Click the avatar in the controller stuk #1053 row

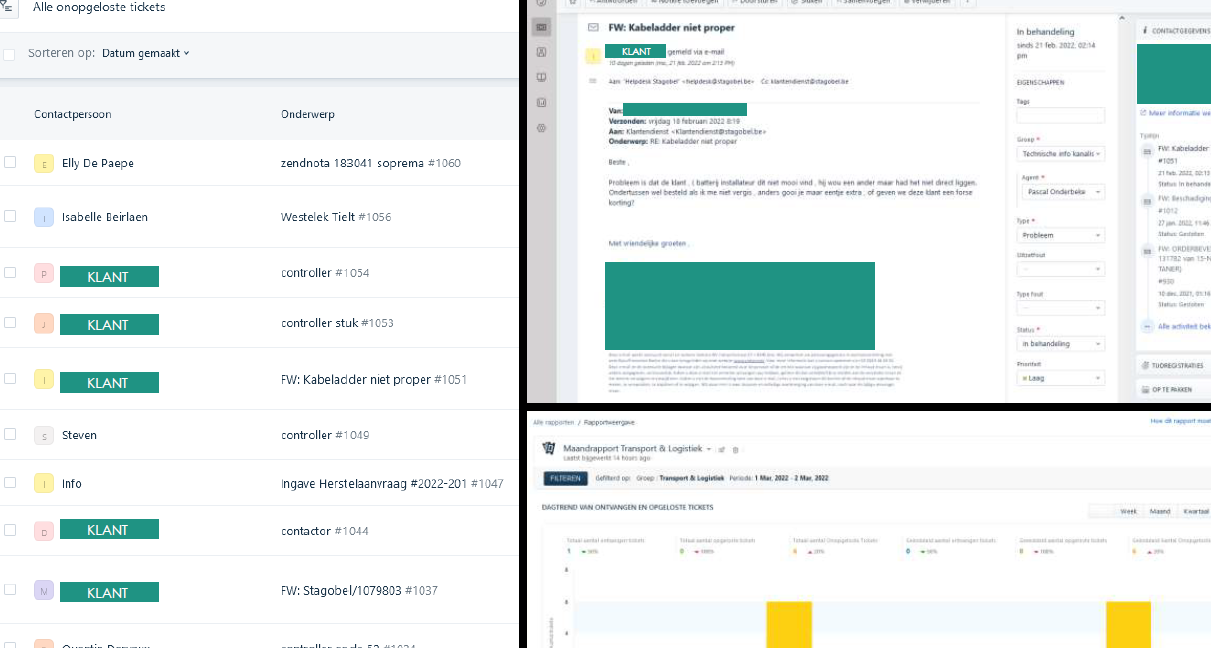pyautogui.click(x=43, y=323)
